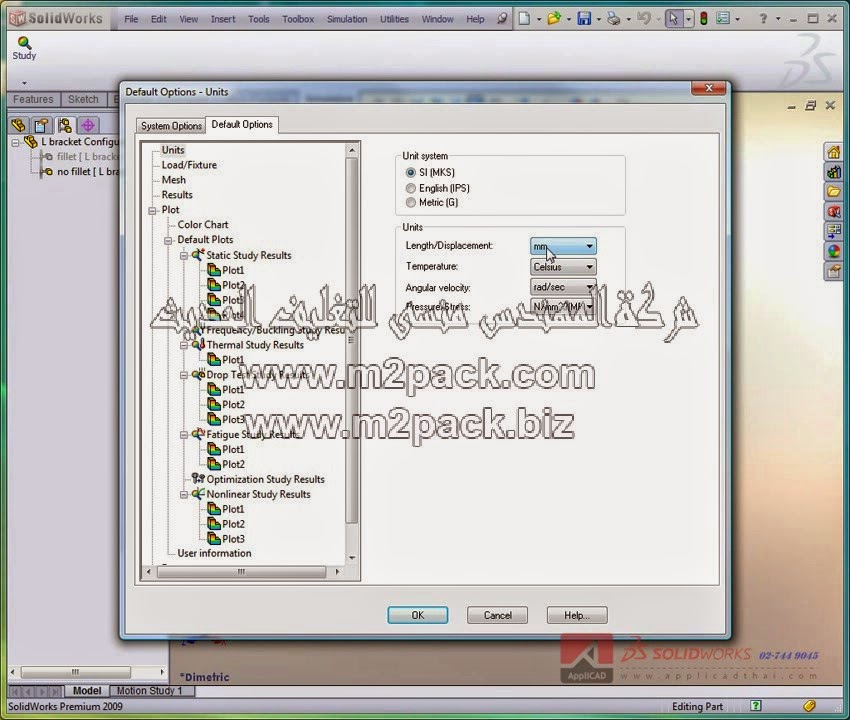Open the Utilities menu

tap(394, 19)
